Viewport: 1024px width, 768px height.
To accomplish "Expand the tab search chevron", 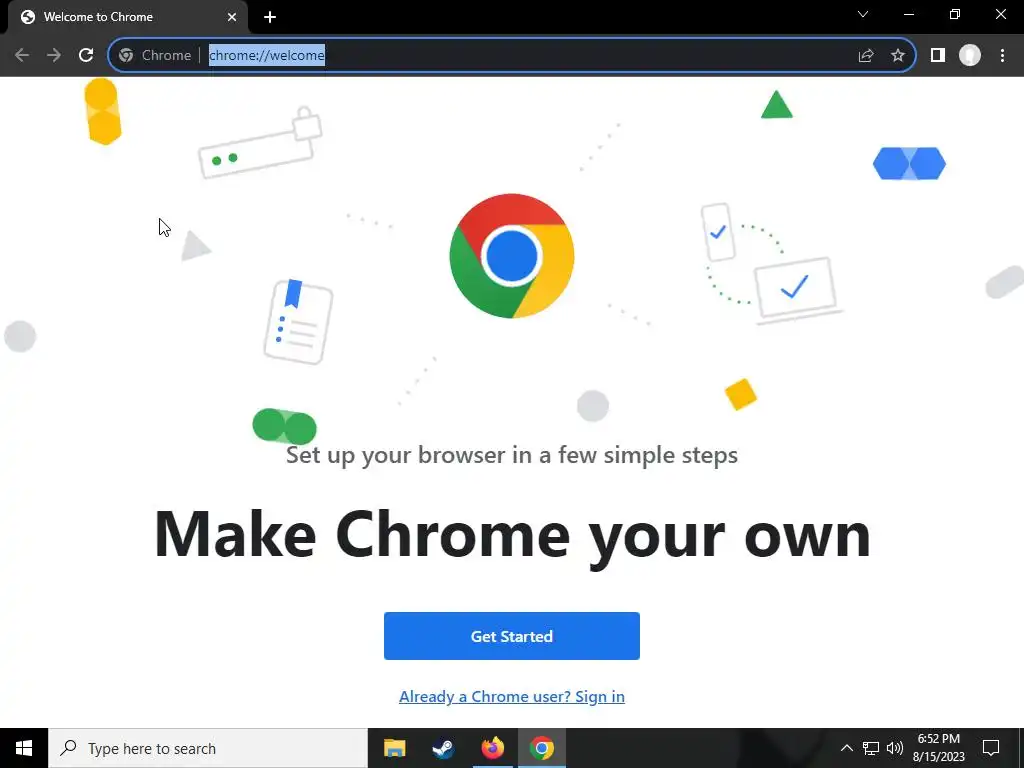I will [863, 14].
